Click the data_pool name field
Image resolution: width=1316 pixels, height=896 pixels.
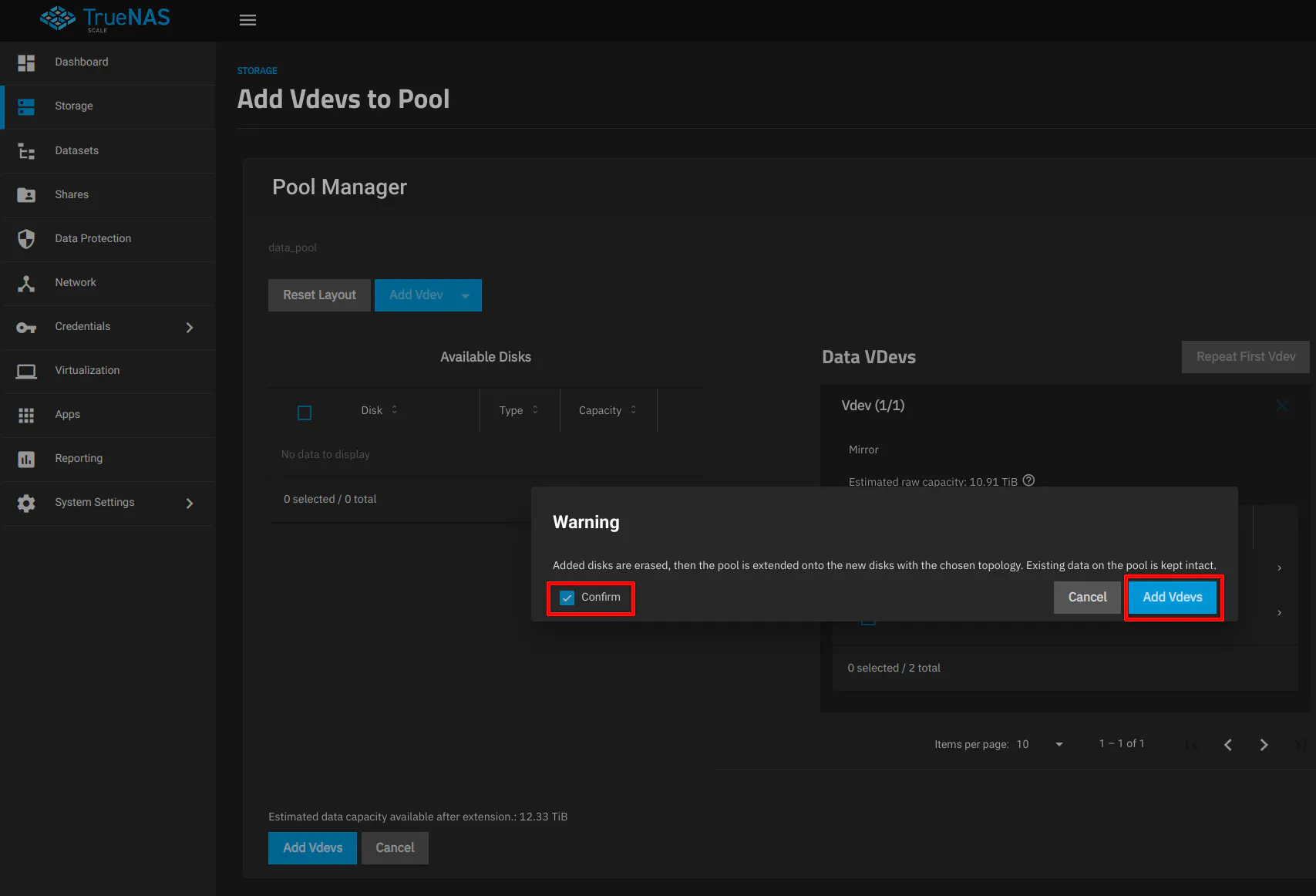(292, 248)
